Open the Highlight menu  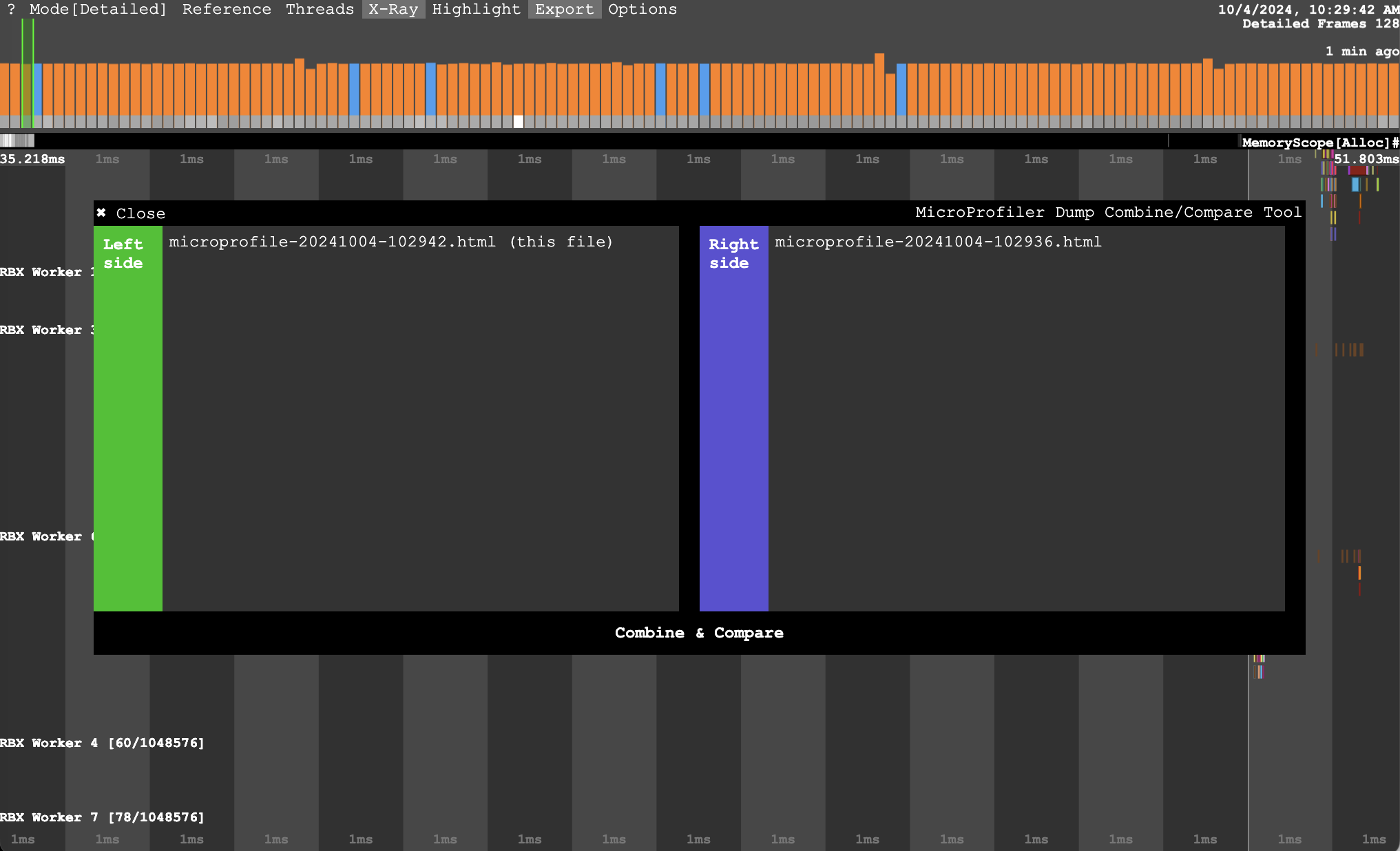[476, 9]
